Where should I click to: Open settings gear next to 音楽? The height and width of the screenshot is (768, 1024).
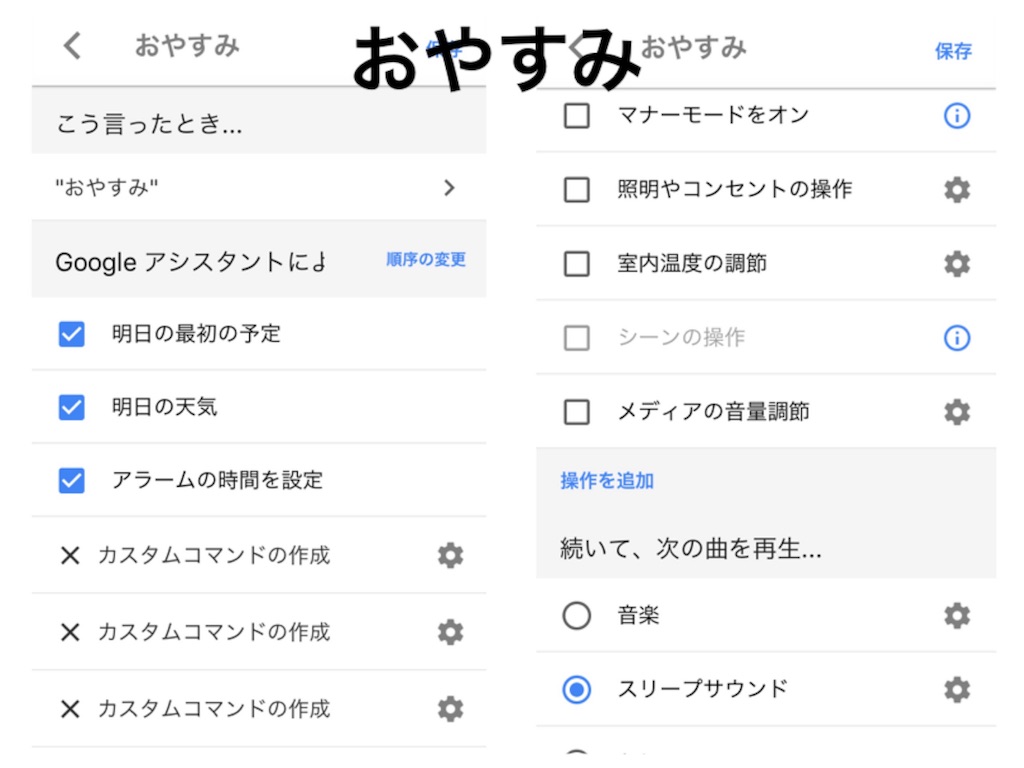956,616
